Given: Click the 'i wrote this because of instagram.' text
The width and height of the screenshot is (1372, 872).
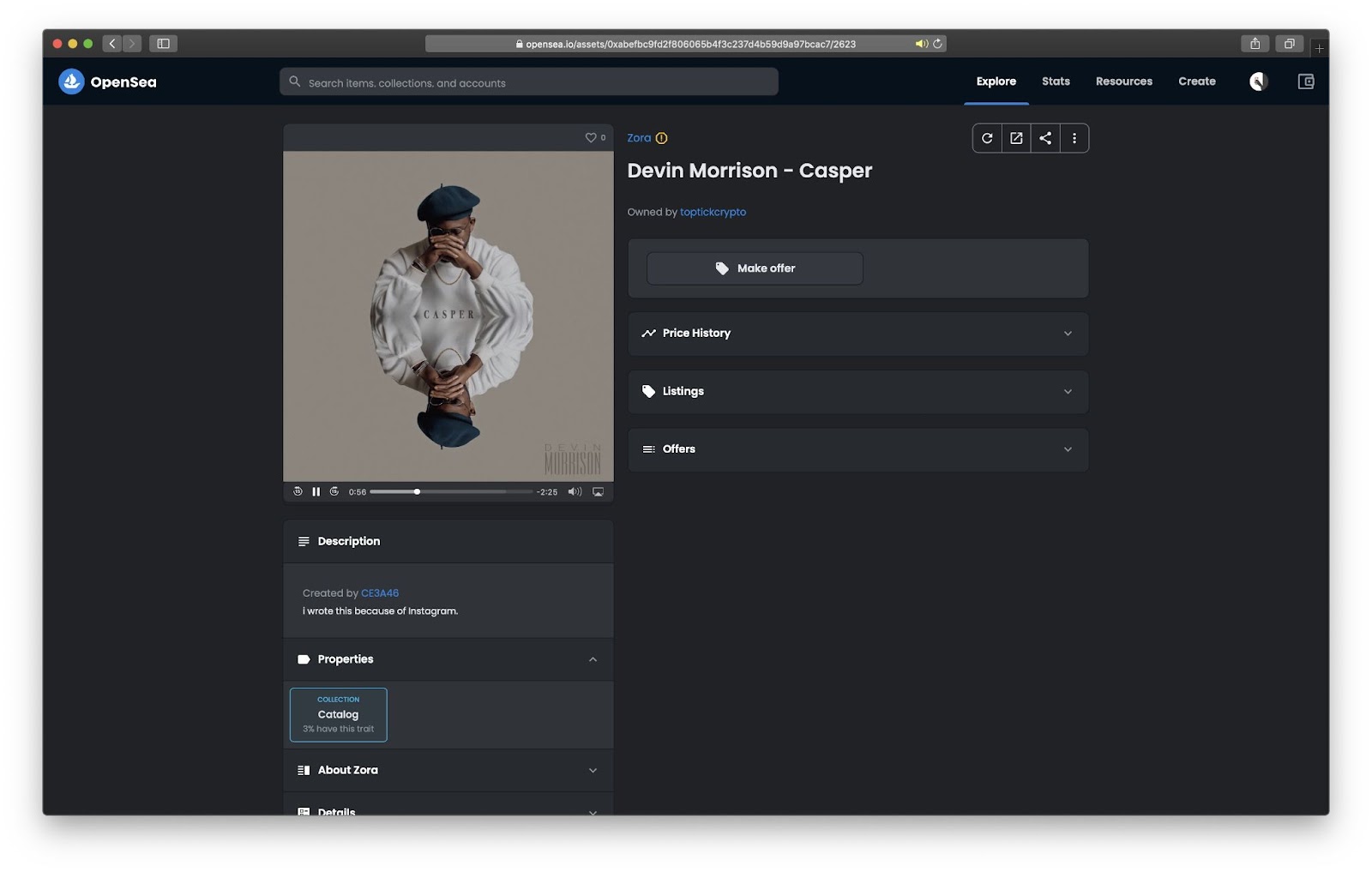Looking at the screenshot, I should (380, 611).
